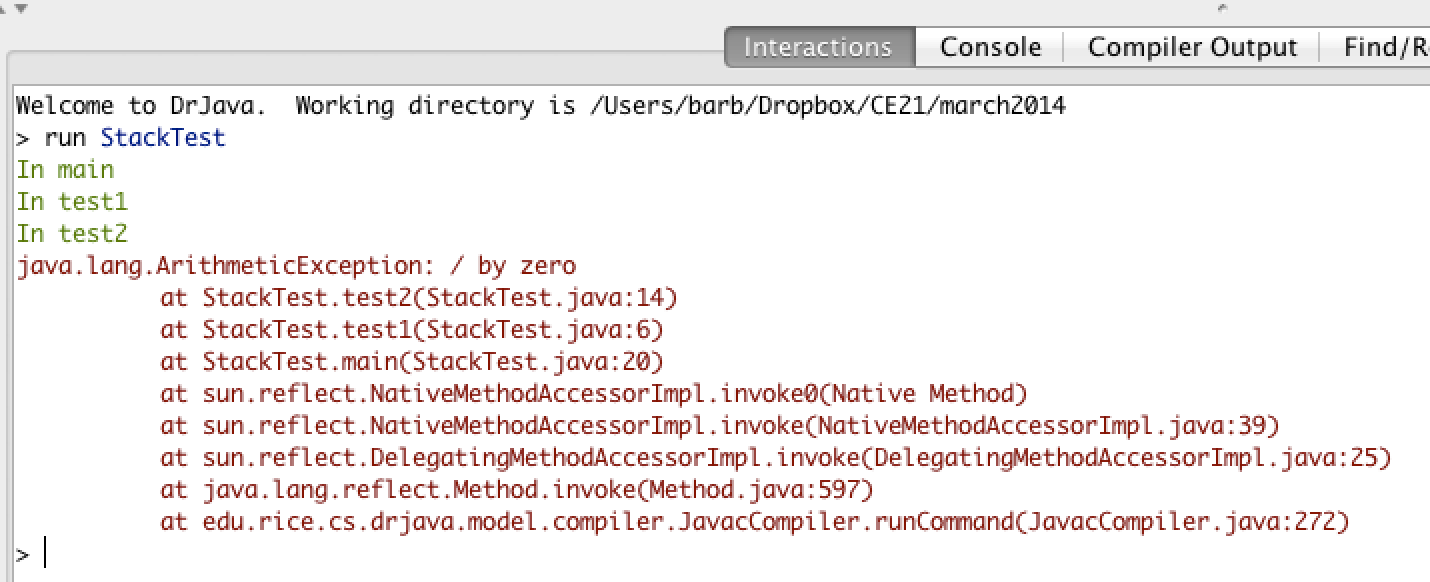1430x582 pixels.
Task: Click the Welcome to DrJava message line
Action: (540, 106)
